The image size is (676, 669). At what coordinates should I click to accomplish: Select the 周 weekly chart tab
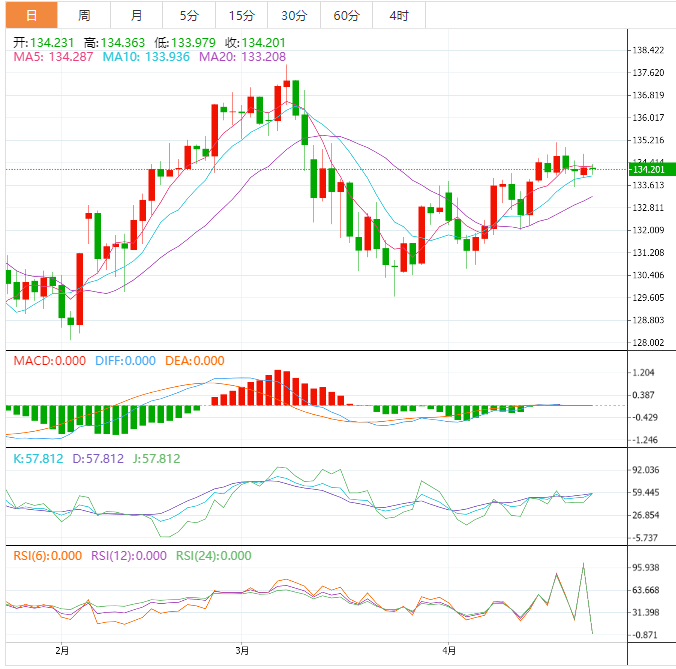coord(84,15)
